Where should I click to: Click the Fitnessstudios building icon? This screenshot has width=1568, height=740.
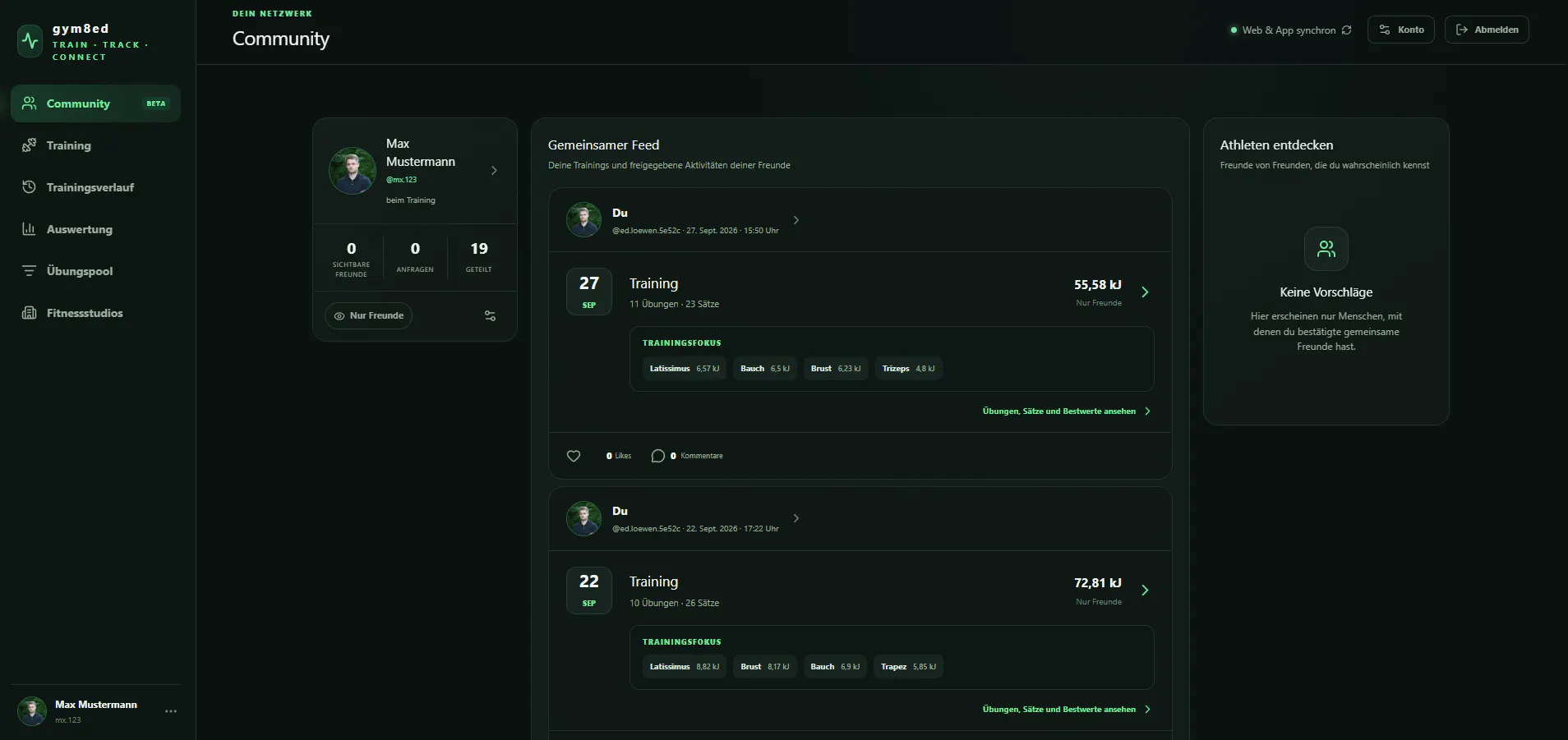click(29, 313)
